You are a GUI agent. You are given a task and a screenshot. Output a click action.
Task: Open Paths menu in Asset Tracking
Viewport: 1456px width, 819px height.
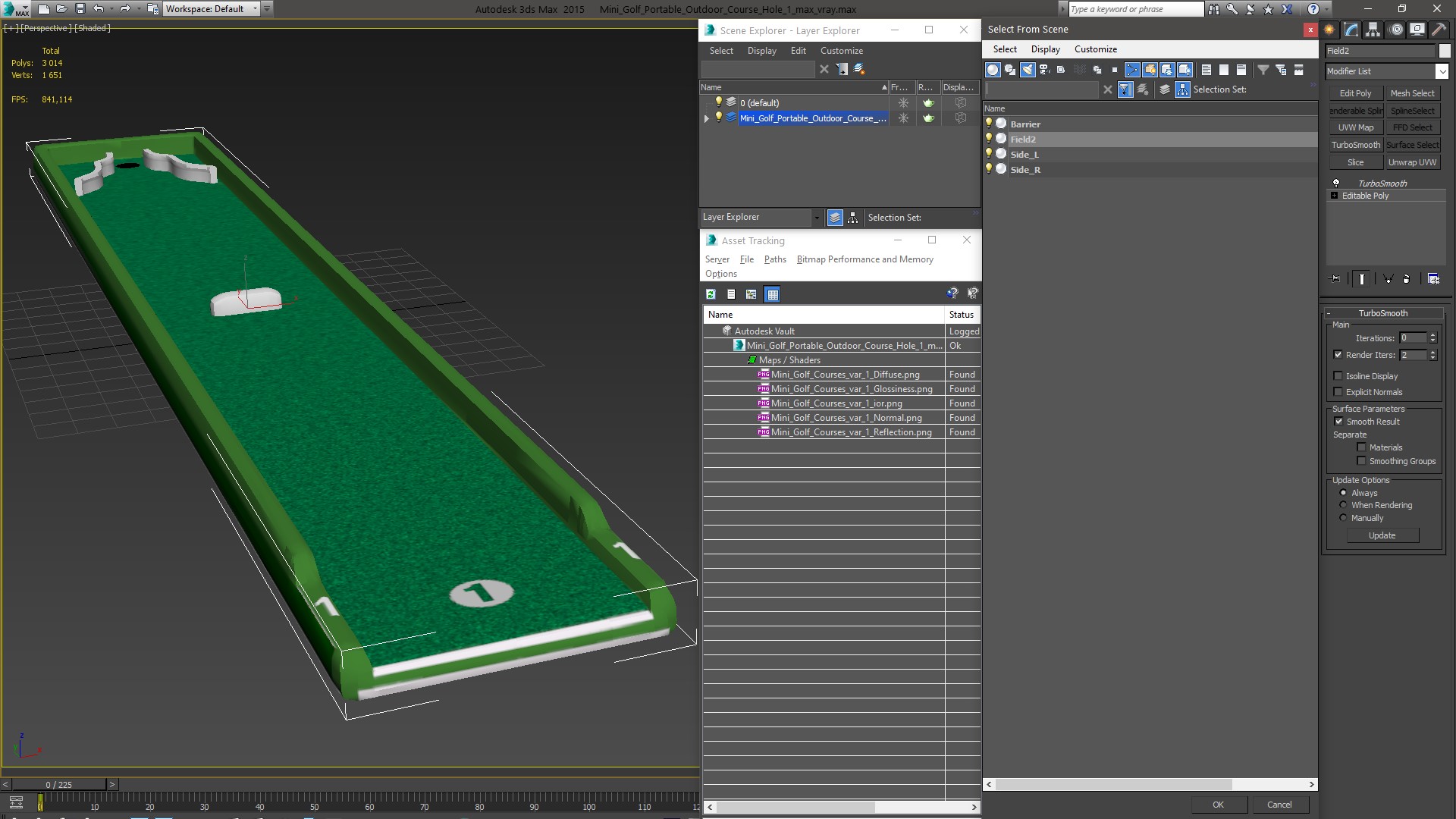click(x=775, y=259)
